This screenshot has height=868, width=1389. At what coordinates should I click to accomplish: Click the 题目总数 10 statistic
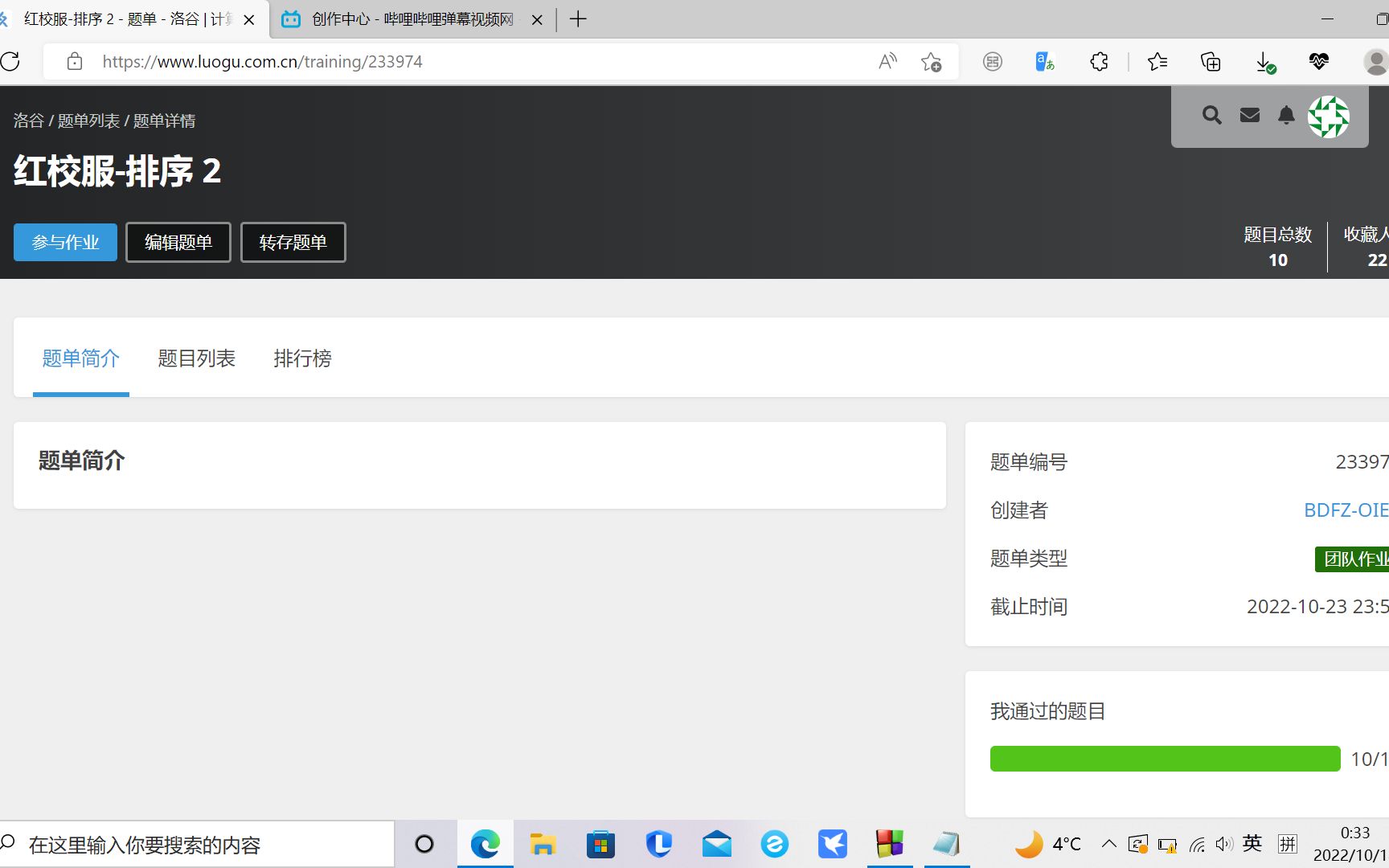[1278, 247]
